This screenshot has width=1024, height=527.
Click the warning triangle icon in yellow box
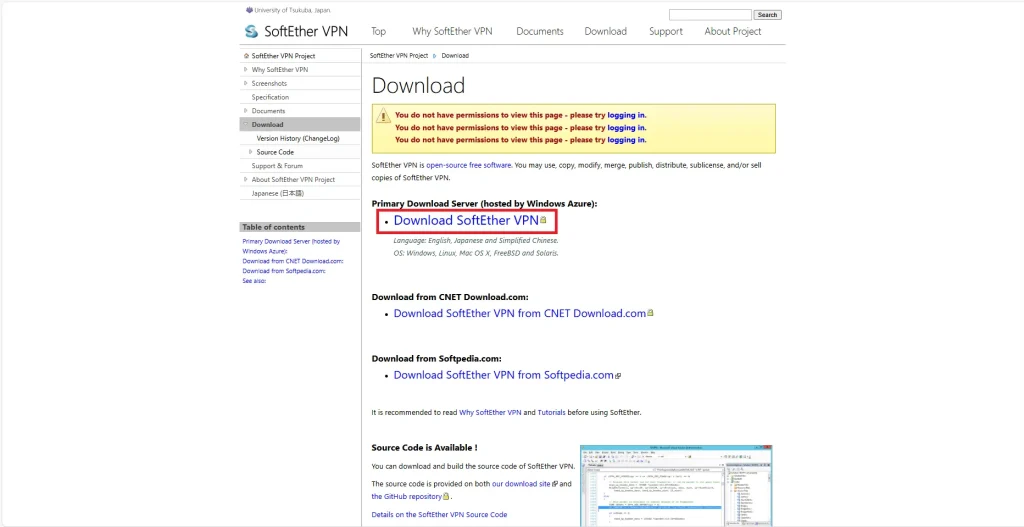tap(383, 116)
